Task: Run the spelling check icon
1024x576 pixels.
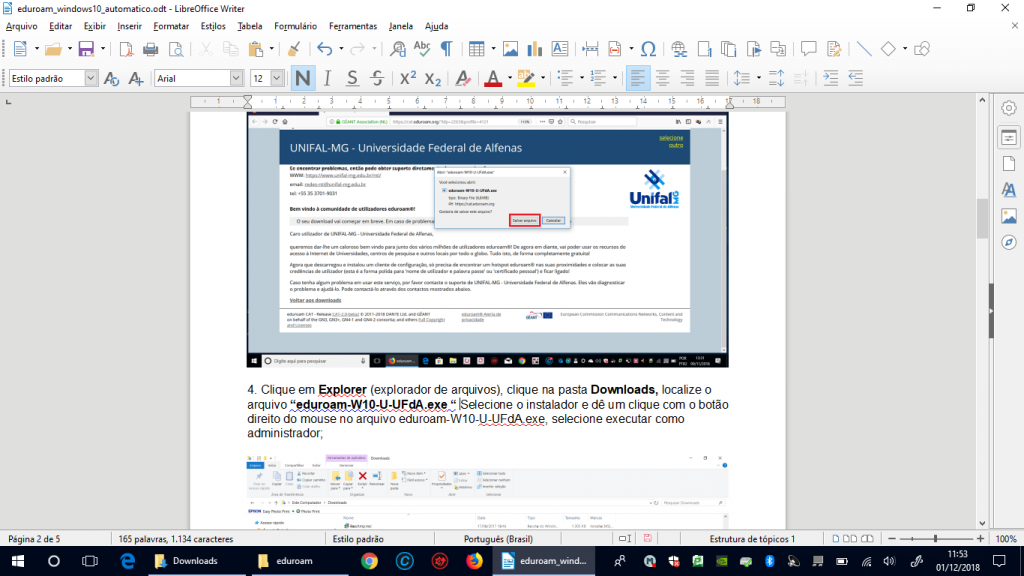Action: click(423, 49)
